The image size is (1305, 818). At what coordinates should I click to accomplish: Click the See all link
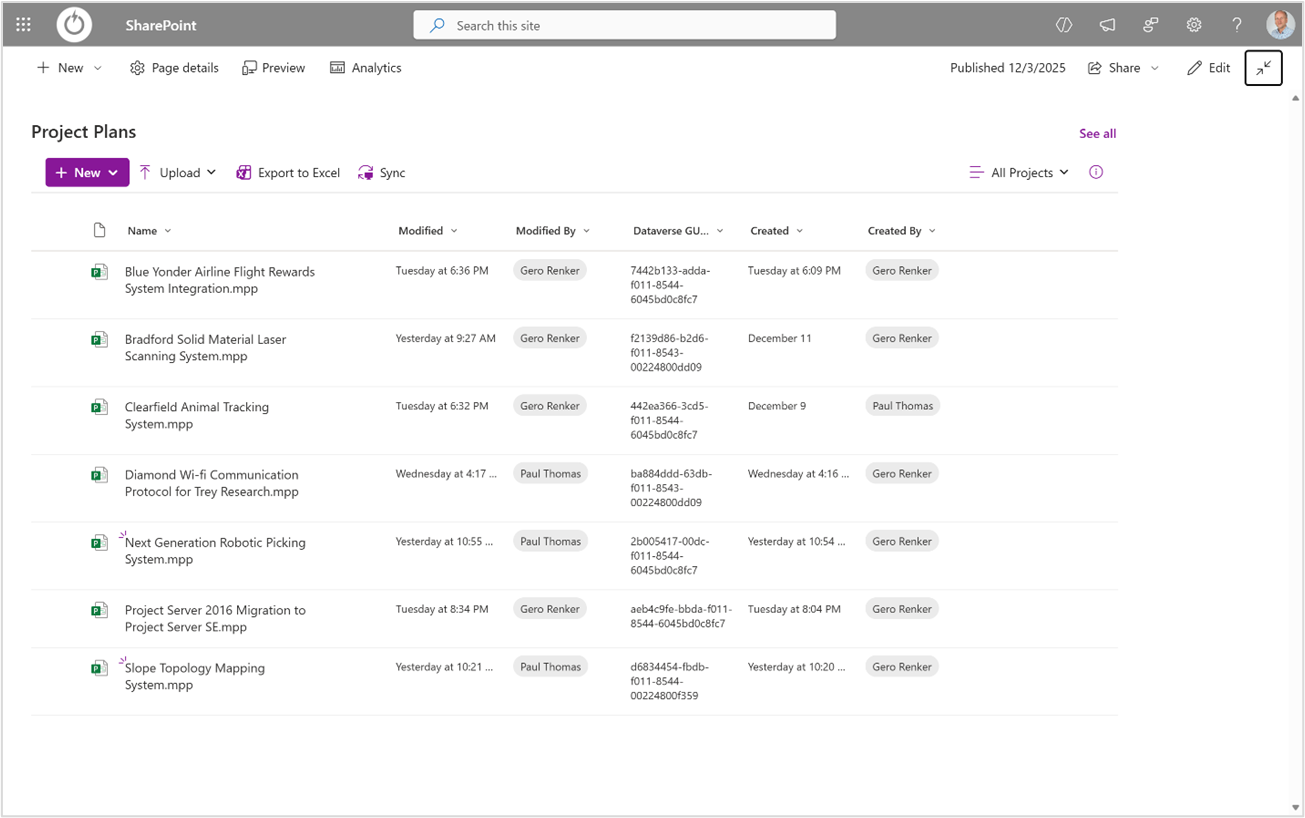(x=1097, y=132)
